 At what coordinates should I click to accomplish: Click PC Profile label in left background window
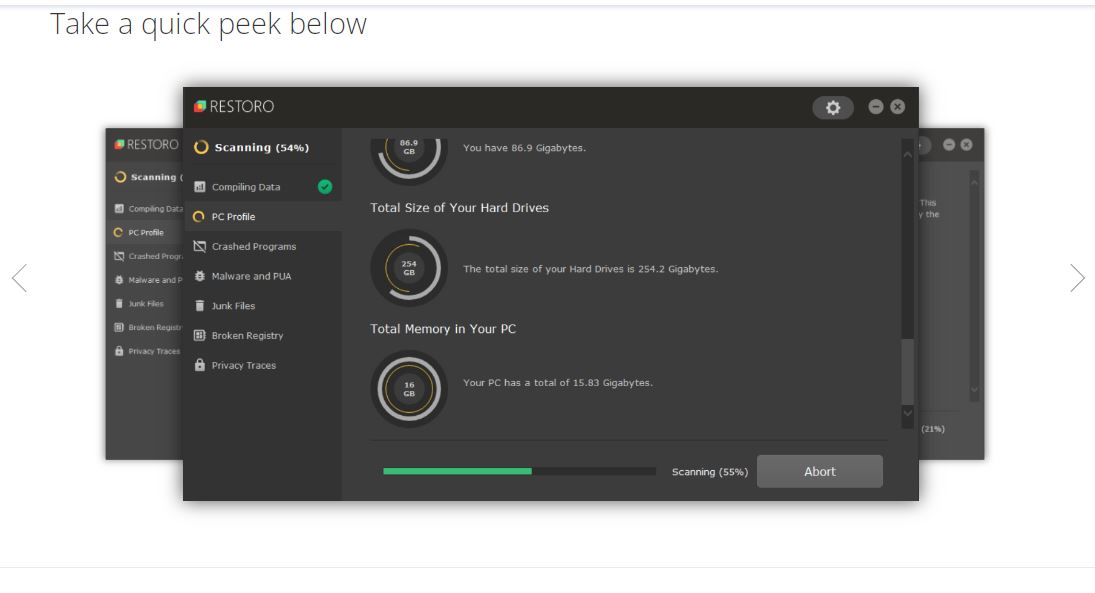coord(146,233)
